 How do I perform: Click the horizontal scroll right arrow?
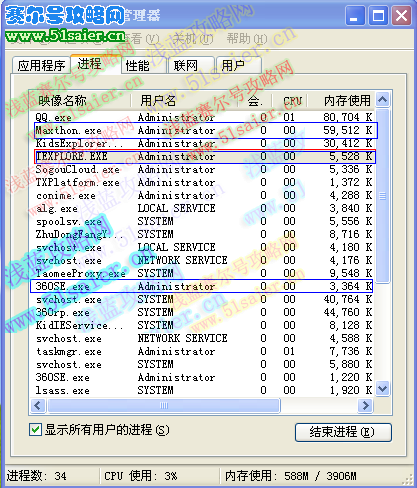point(366,406)
